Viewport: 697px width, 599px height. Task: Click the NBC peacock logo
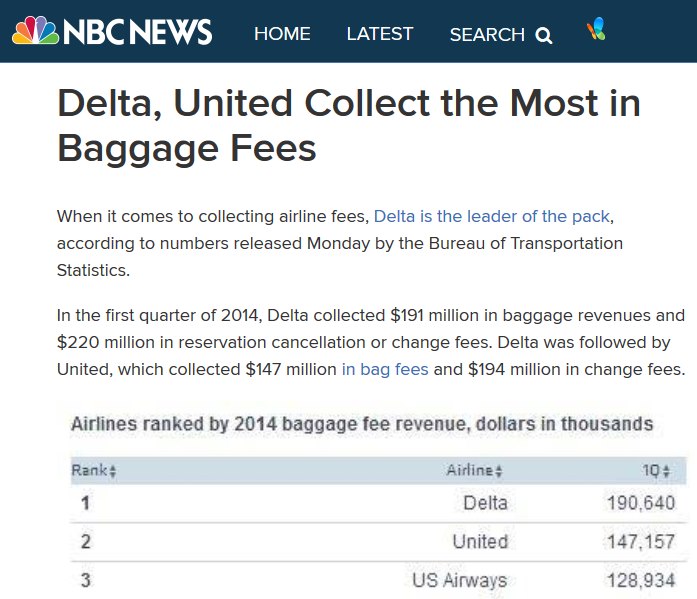point(35,31)
